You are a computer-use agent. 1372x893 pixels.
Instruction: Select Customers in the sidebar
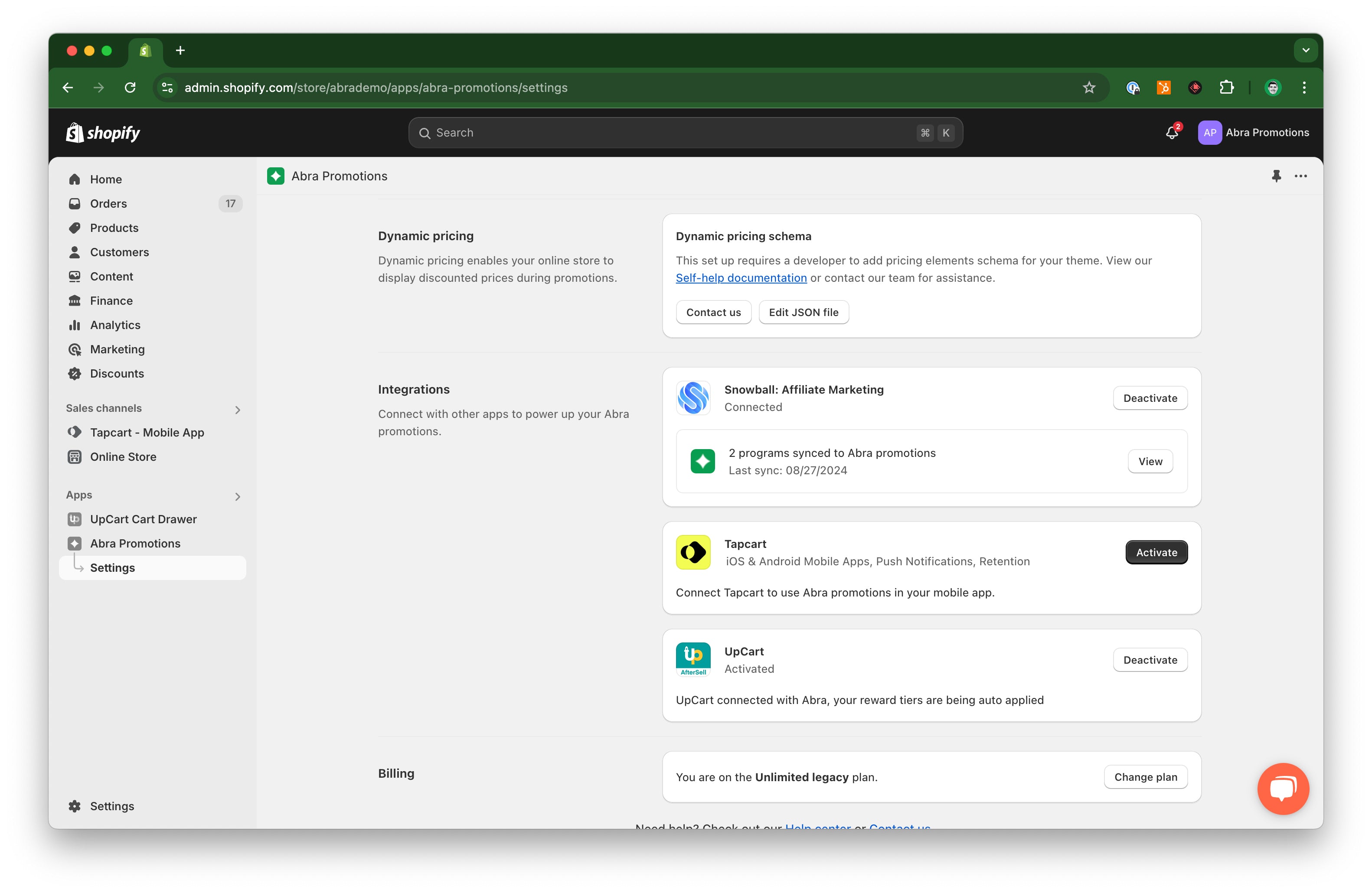click(x=153, y=252)
